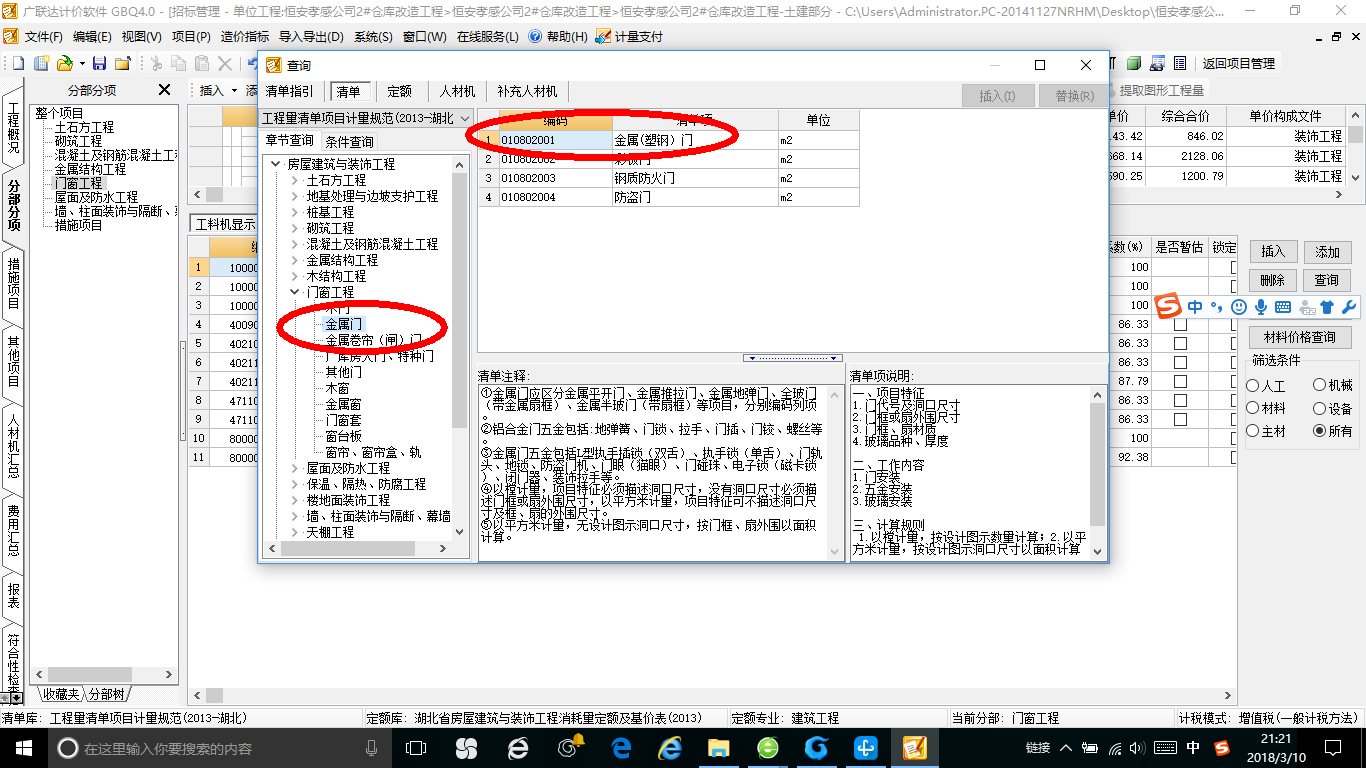Tick 是否暂估 checkbox in row 4

click(x=1180, y=324)
